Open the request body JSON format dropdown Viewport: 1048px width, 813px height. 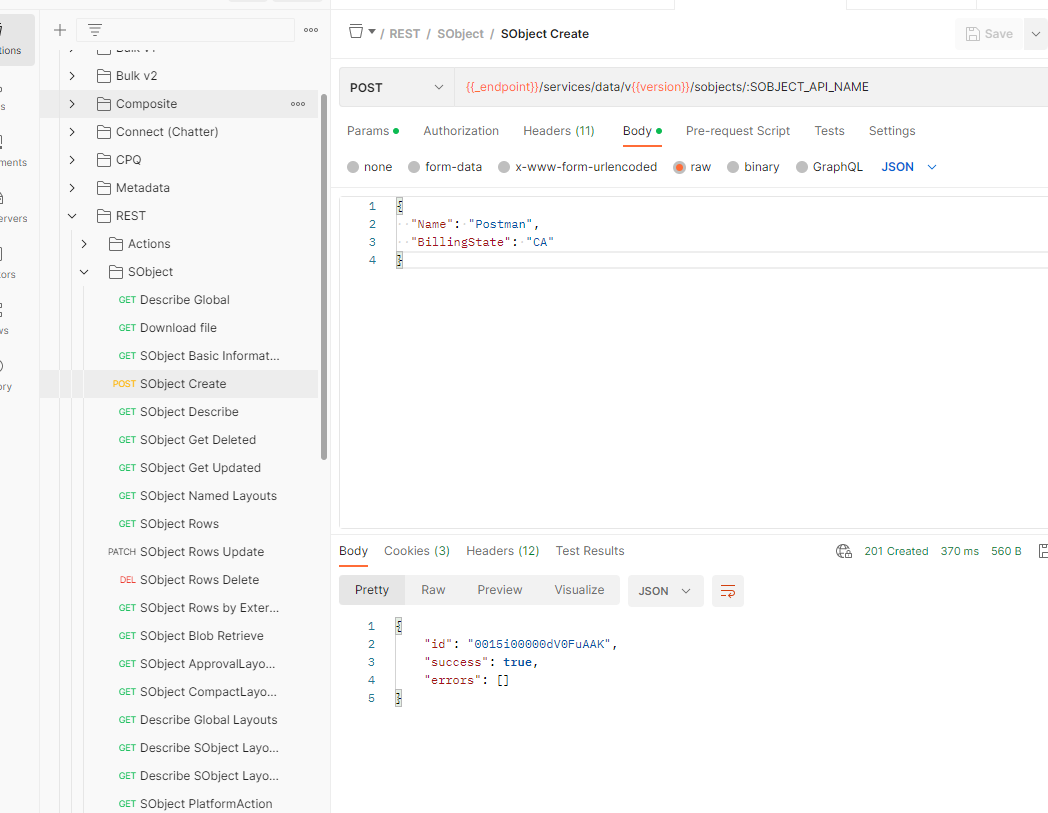click(x=909, y=167)
